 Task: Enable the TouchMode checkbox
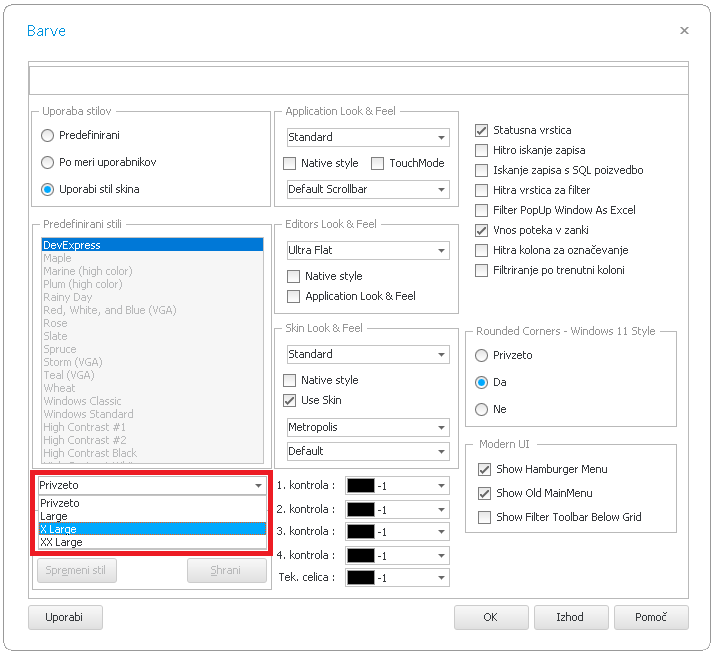point(378,163)
